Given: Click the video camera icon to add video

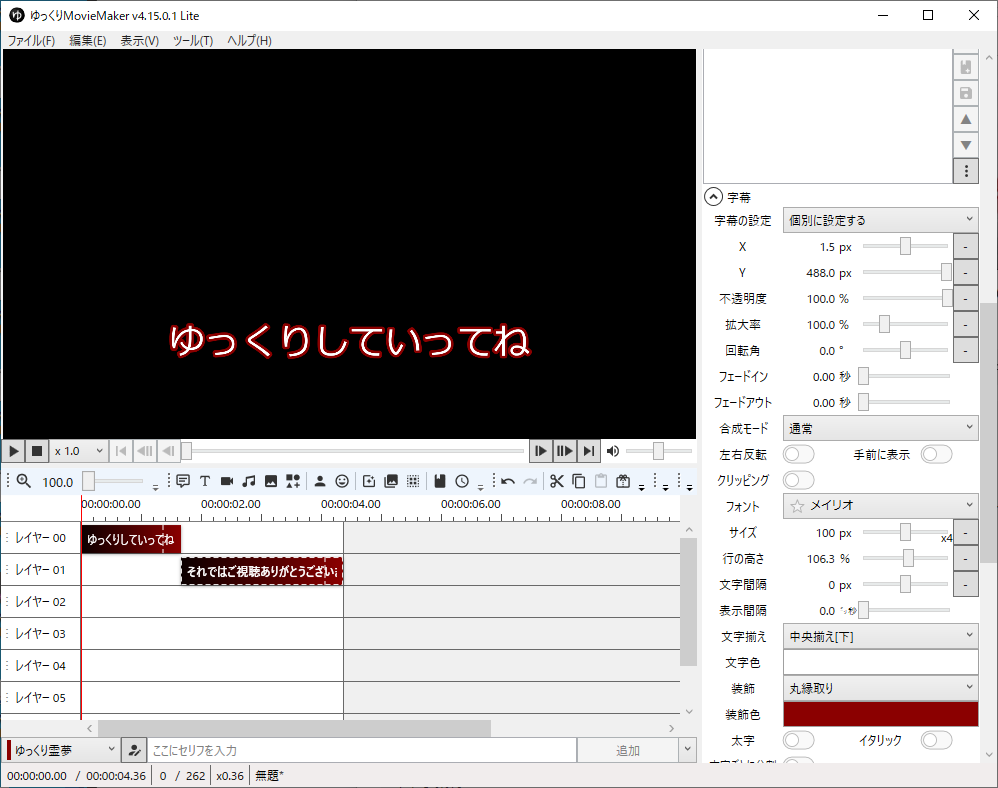Looking at the screenshot, I should click(227, 481).
